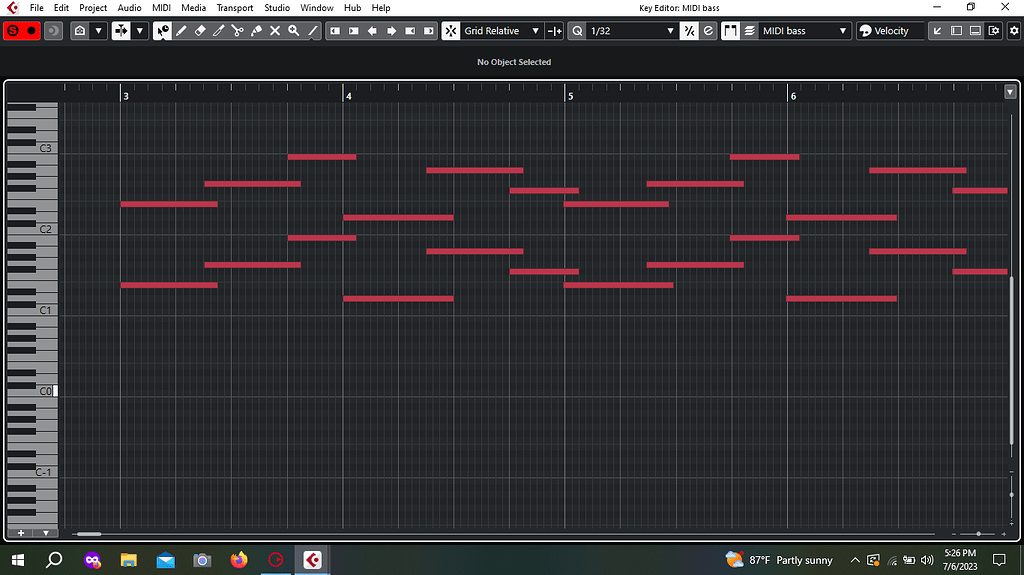Open the Transport menu
This screenshot has width=1024, height=575.
(x=235, y=8)
